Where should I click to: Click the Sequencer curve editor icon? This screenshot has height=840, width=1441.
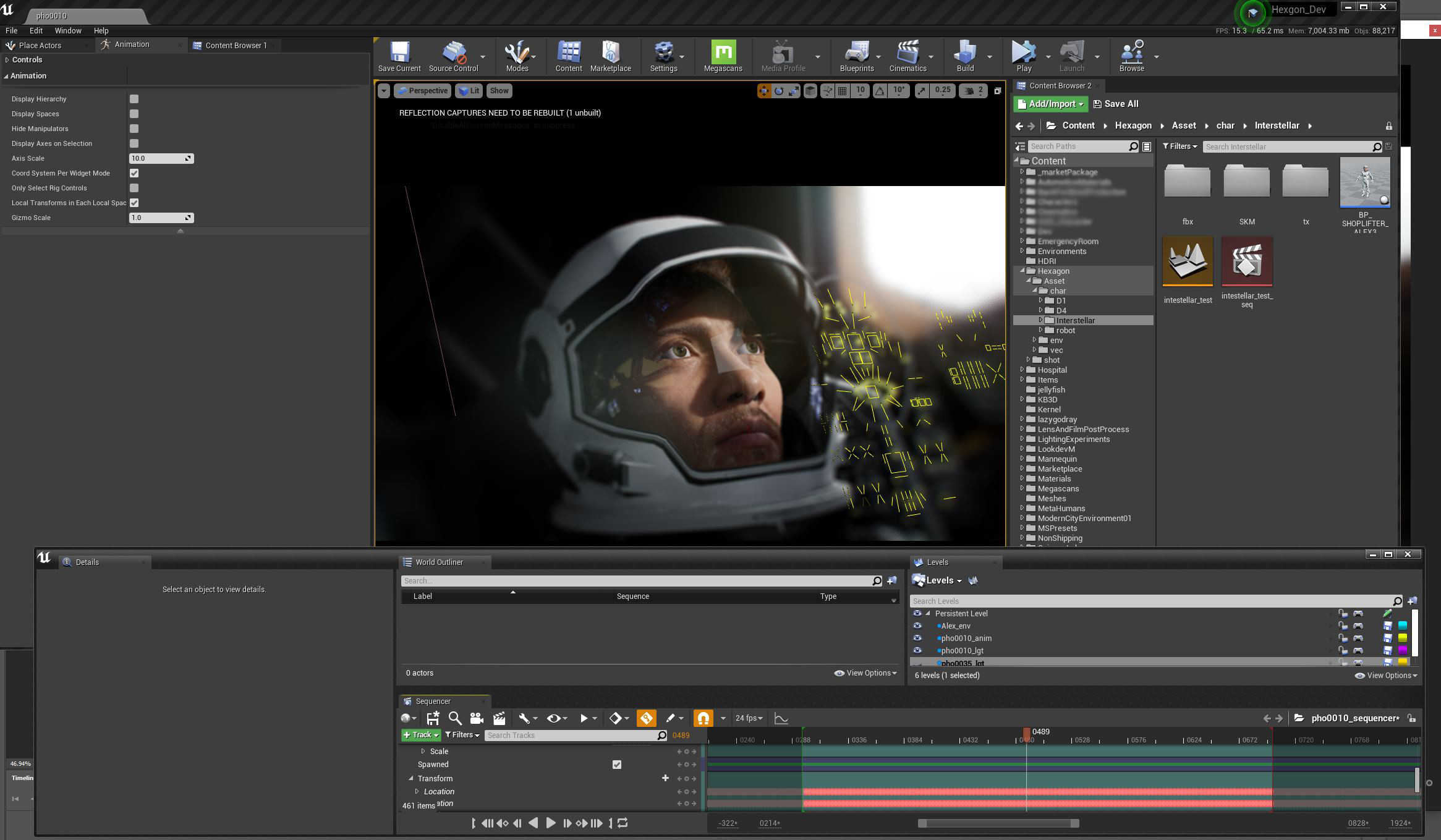tap(781, 718)
